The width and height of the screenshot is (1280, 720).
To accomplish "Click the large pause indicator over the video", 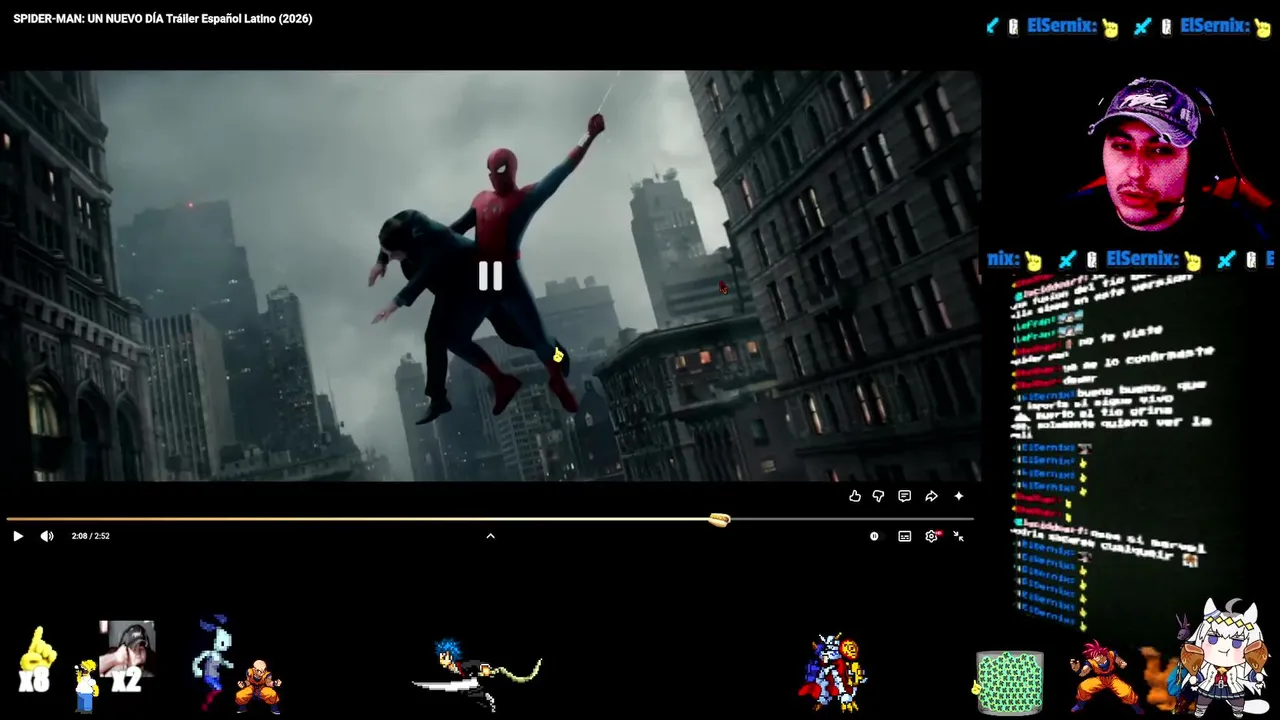I will click(x=490, y=276).
